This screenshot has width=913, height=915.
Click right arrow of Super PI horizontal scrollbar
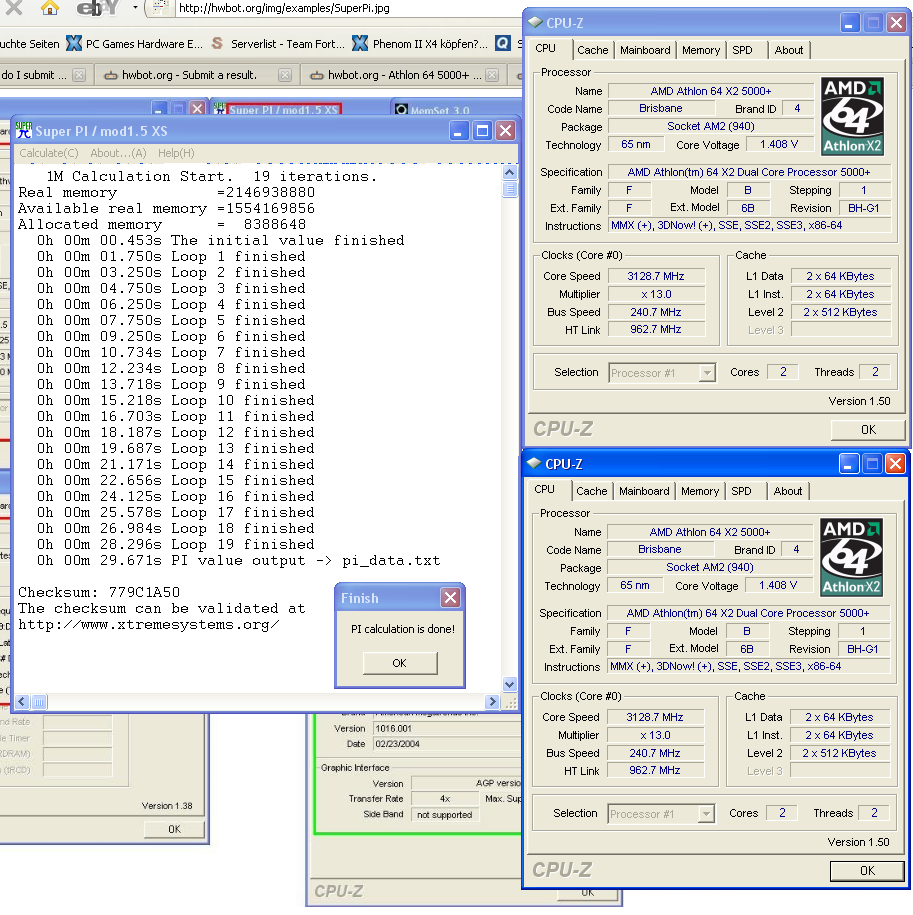[492, 701]
